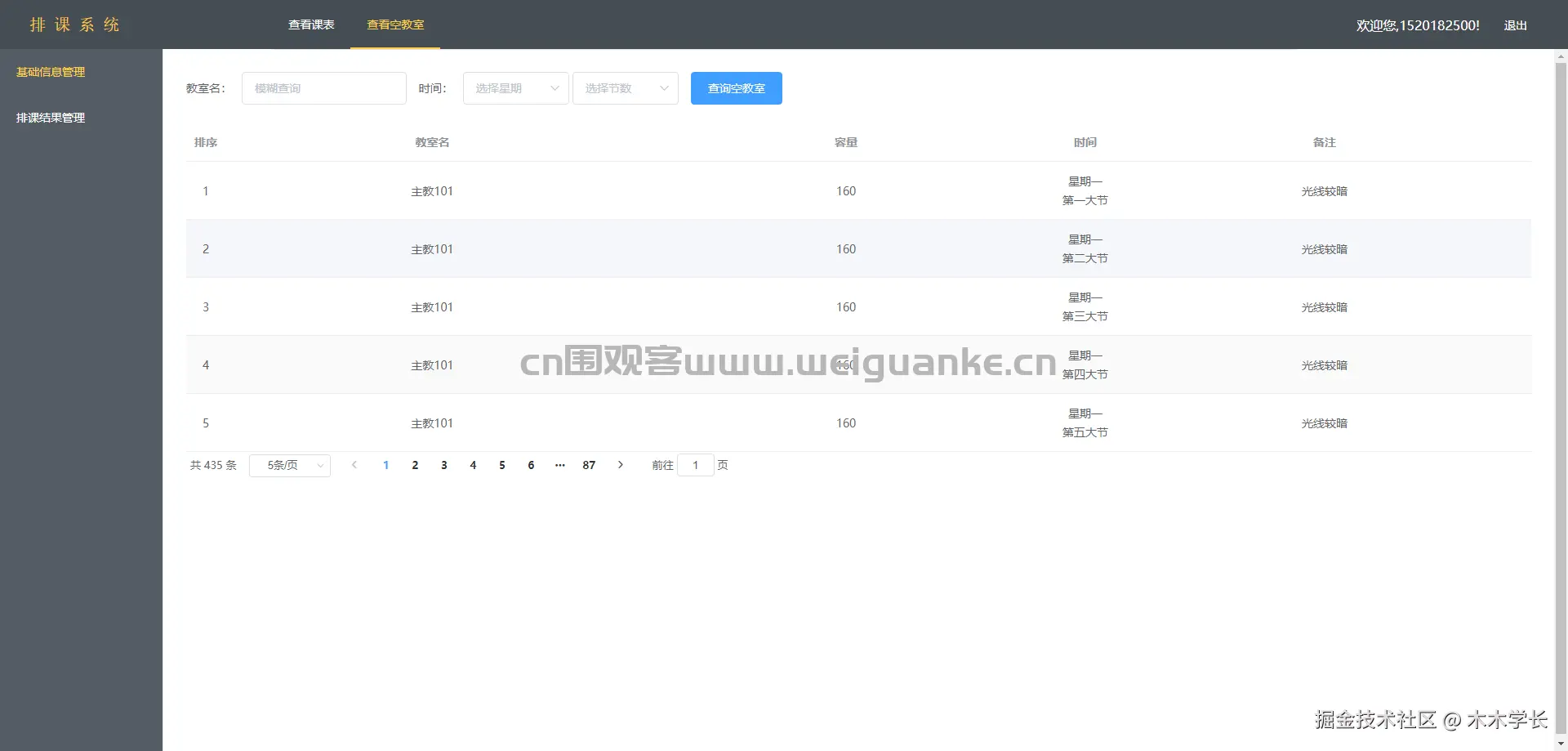
Task: Click the 共 435 条 total count
Action: (213, 465)
